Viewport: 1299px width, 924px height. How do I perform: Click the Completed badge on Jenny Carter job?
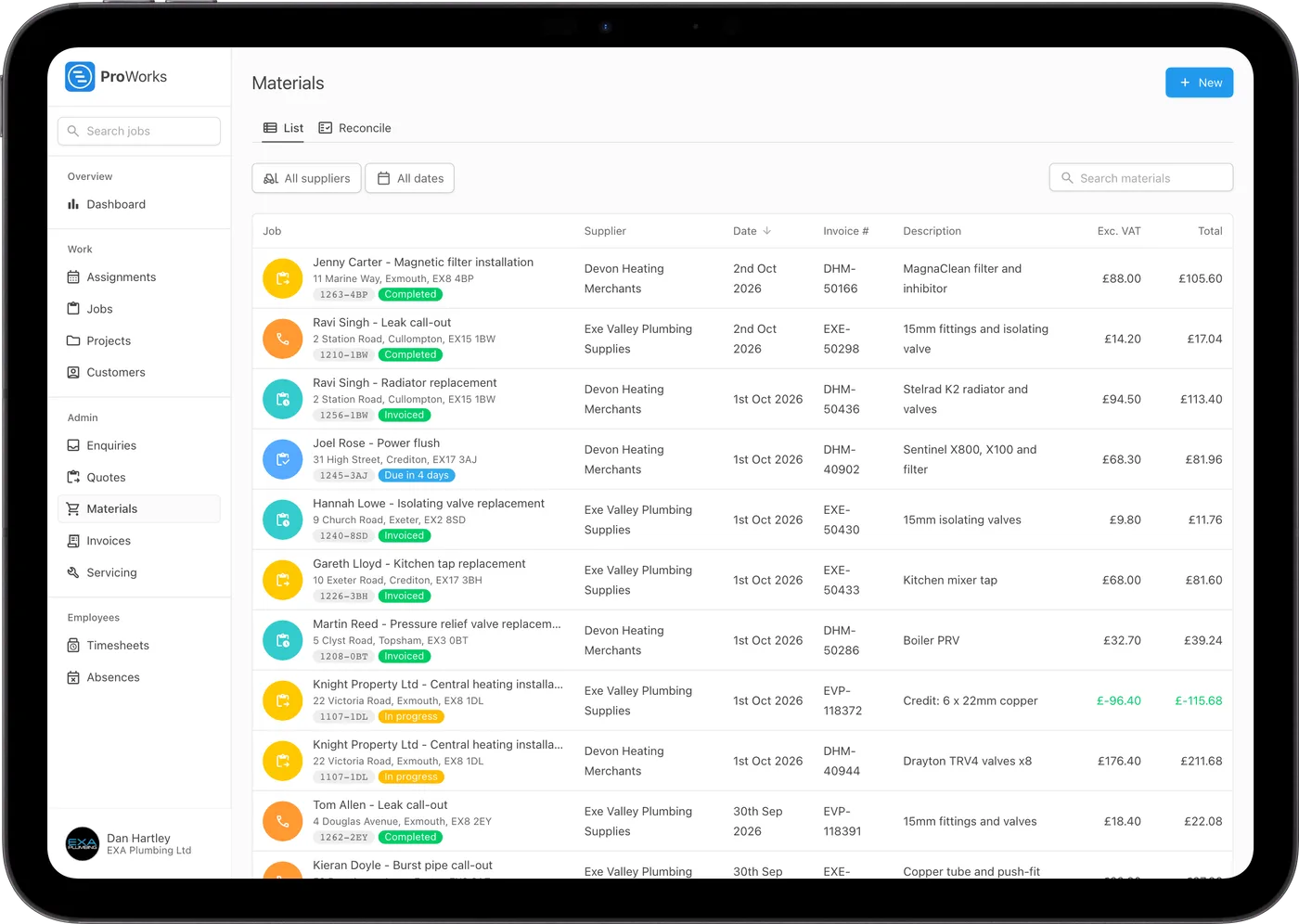pos(410,294)
